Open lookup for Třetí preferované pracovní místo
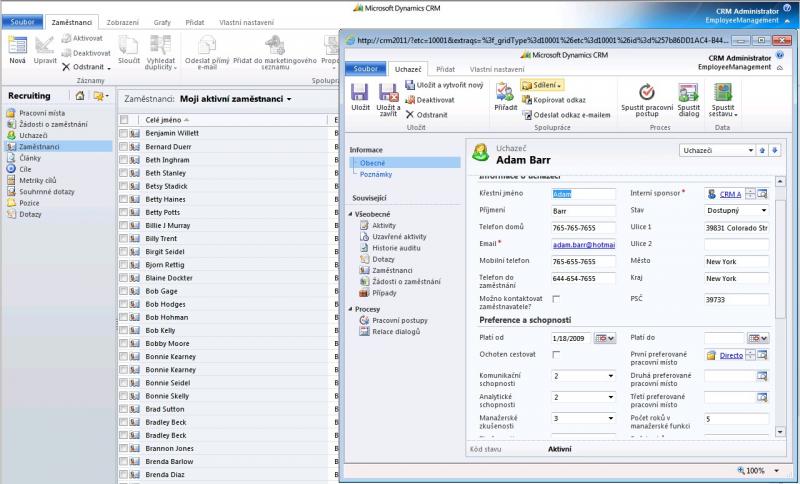This screenshot has width=800, height=484. click(762, 397)
